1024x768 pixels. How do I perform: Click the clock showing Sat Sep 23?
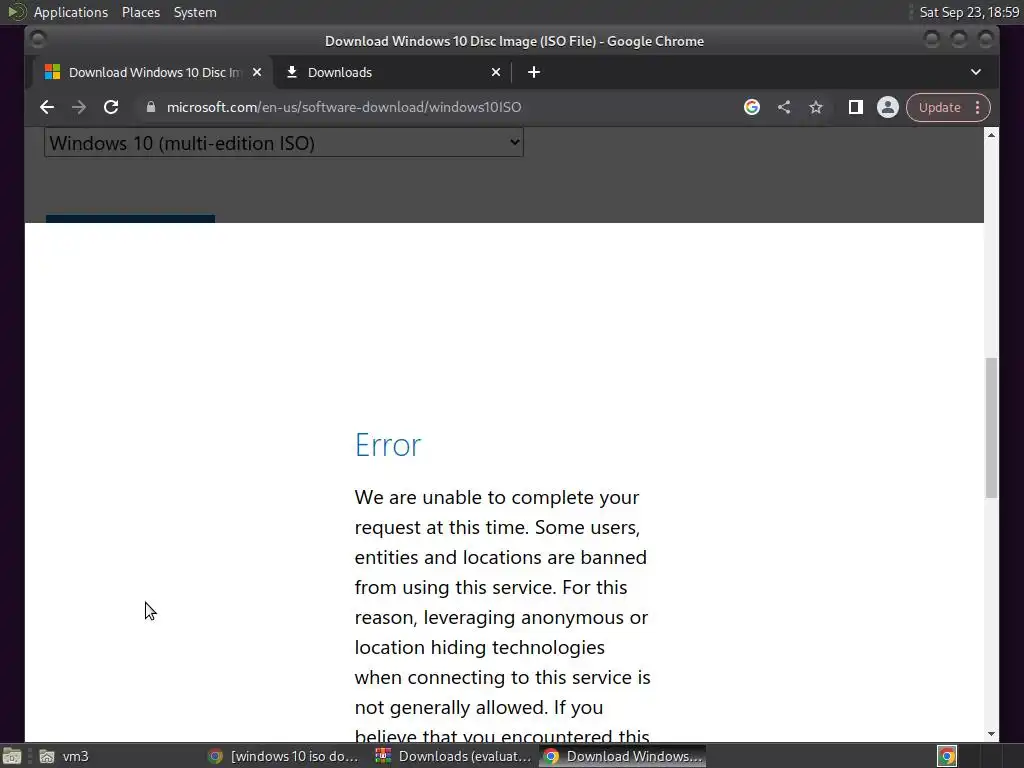968,12
